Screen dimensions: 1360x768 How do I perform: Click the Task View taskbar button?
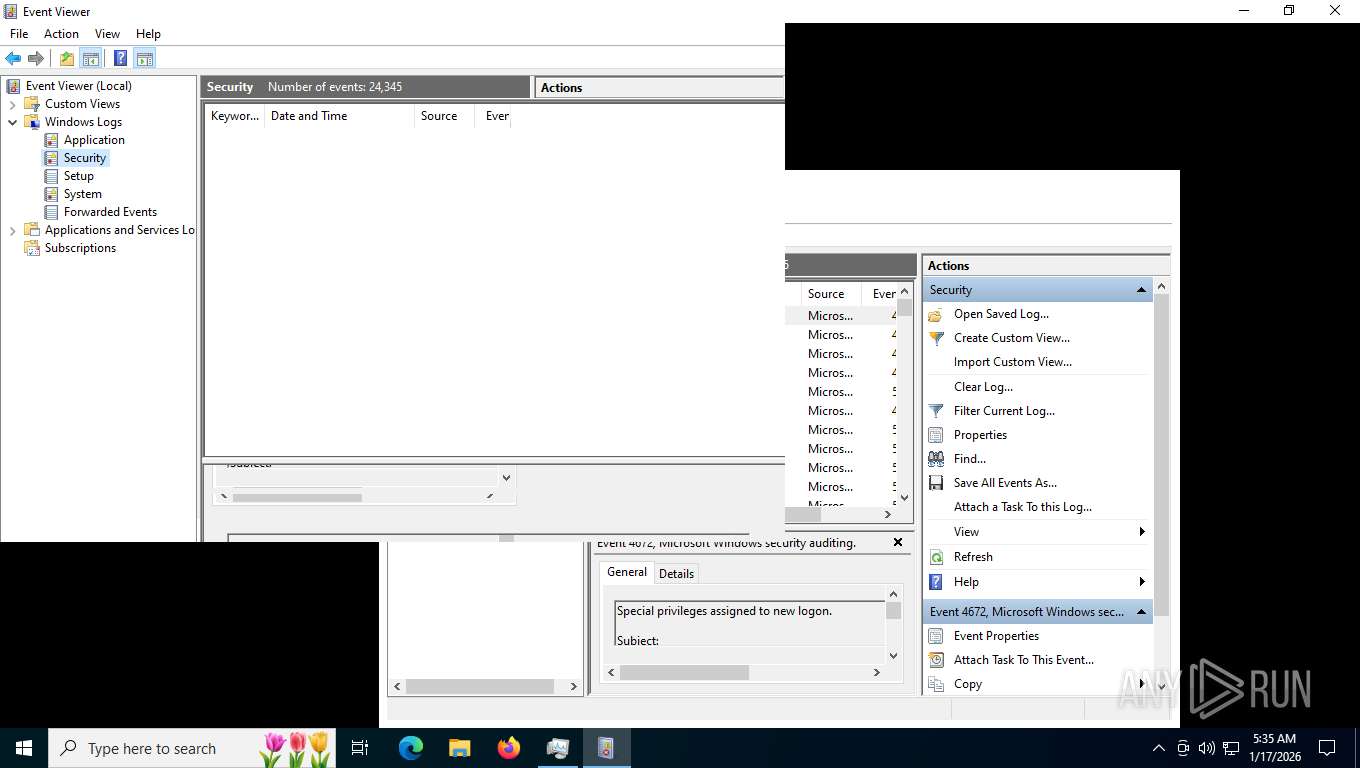click(x=360, y=748)
